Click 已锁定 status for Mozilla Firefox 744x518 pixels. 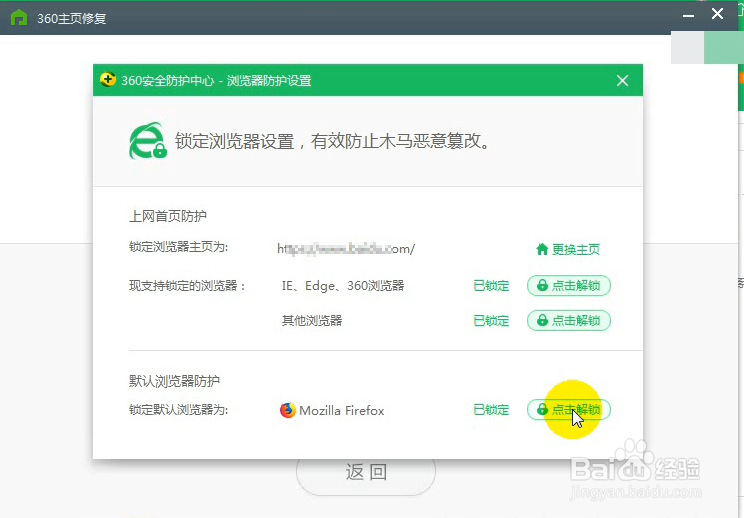(491, 410)
